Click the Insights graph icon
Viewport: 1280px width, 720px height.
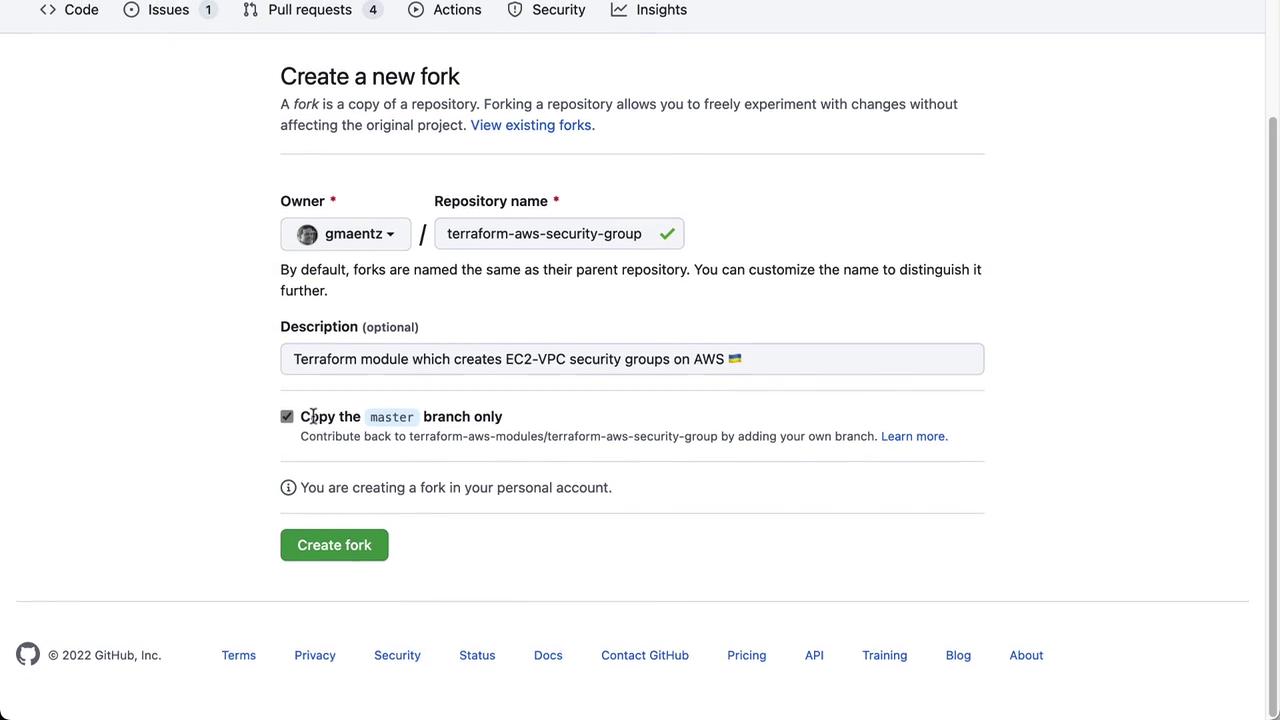619,10
